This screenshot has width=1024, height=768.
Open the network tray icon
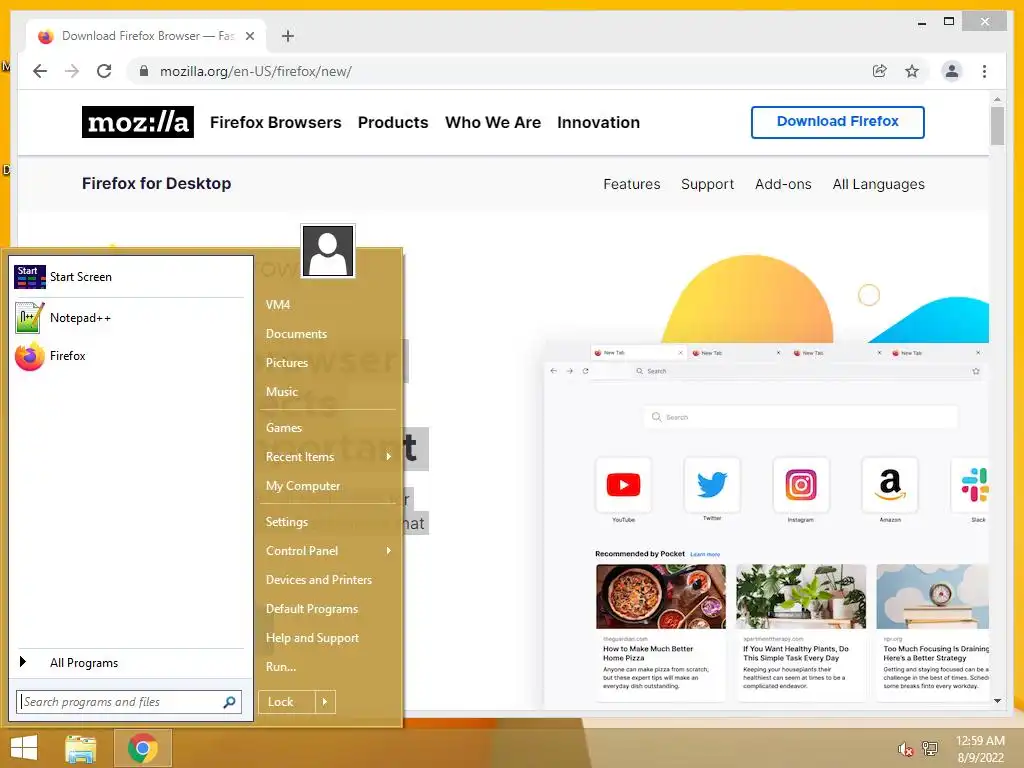[x=929, y=748]
